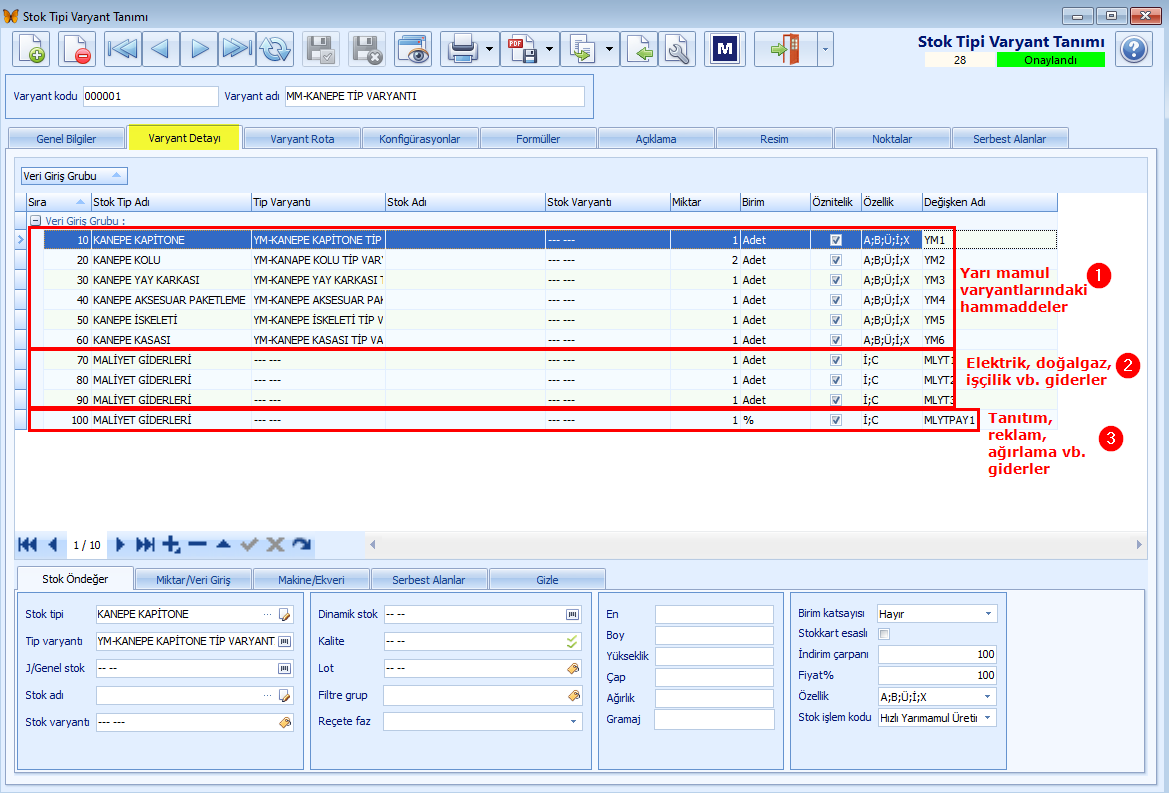The width and height of the screenshot is (1169, 793).
Task: Click the copy documents icon
Action: coord(582,49)
